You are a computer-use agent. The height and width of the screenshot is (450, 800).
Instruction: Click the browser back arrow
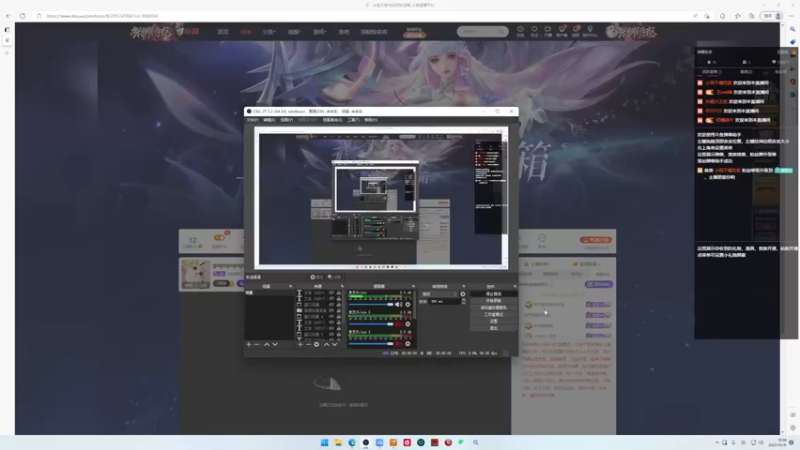(x=8, y=16)
